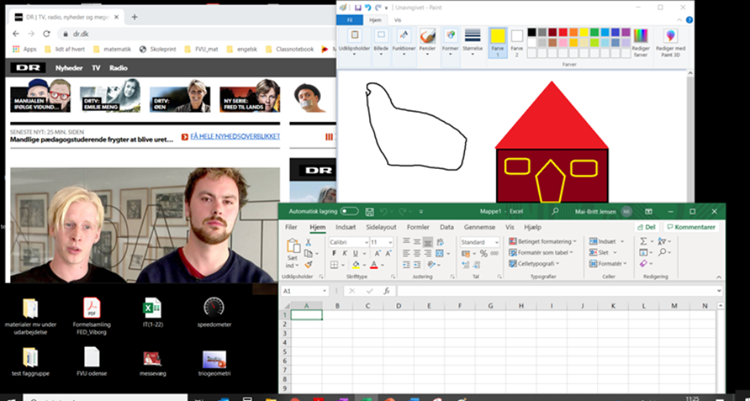Toggle Automatisk lagring switch in Excel
Screen dimensions: 750x401
349,212
